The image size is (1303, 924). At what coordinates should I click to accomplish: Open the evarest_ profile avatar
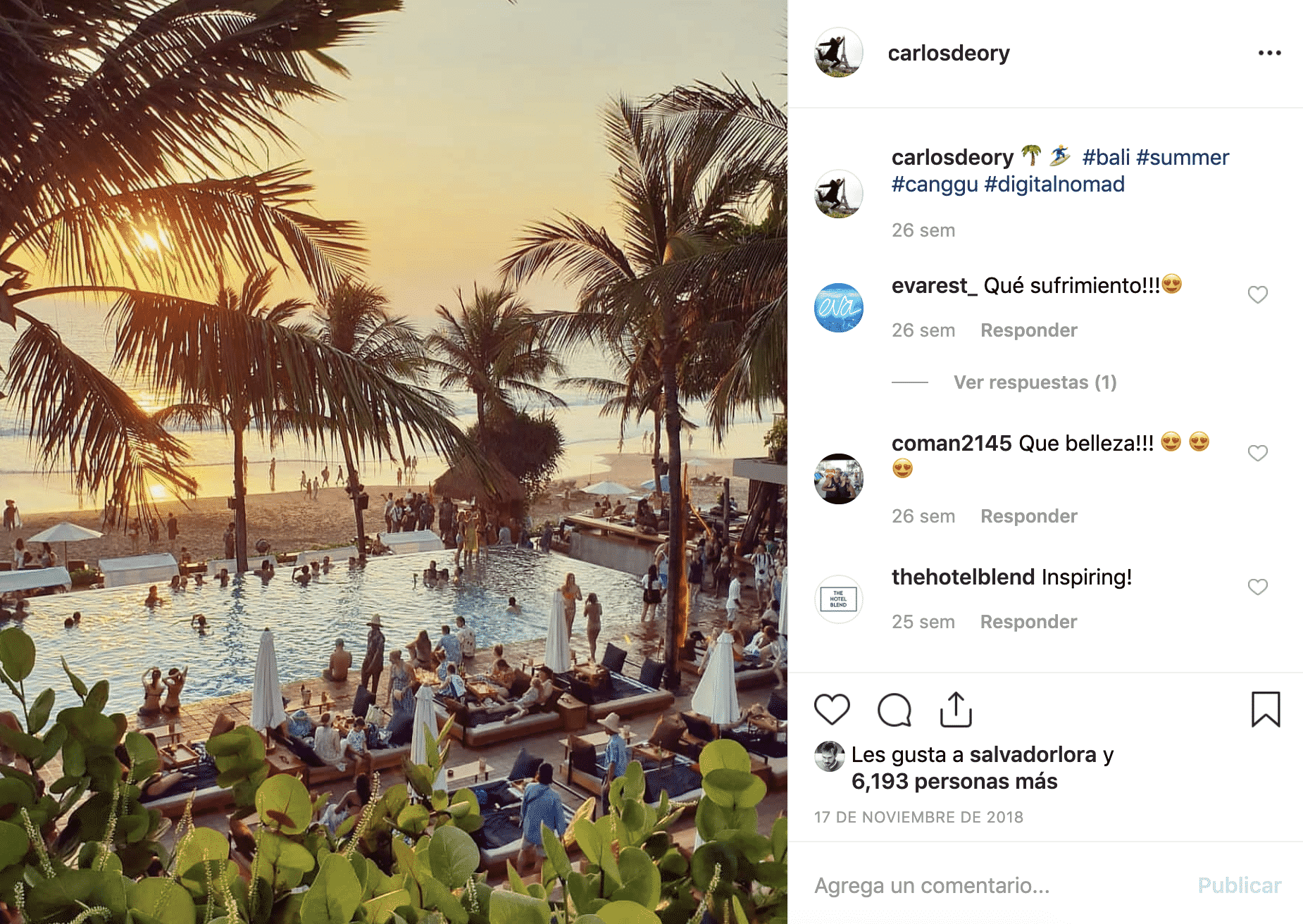point(839,308)
